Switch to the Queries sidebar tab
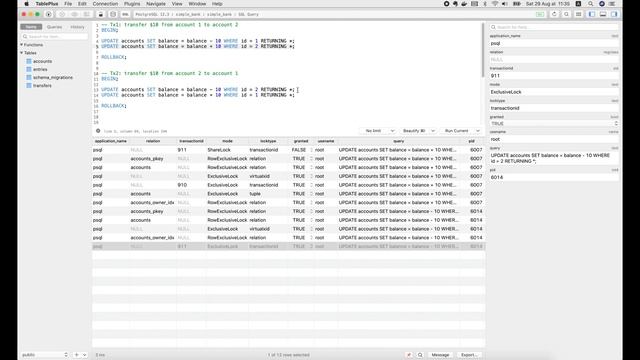 click(54, 27)
